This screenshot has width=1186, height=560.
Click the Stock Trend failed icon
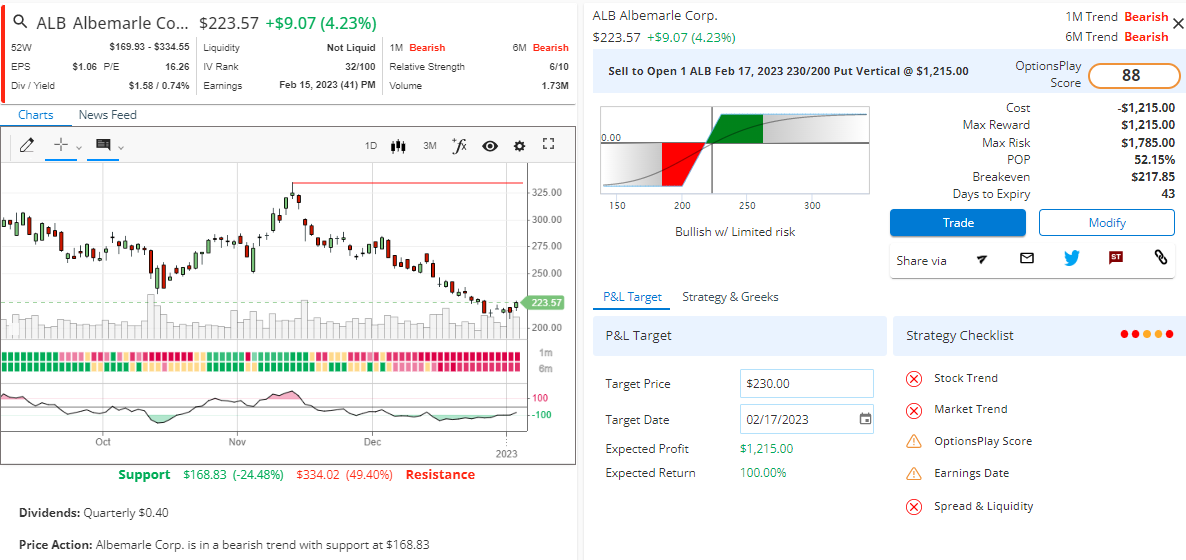tap(914, 378)
